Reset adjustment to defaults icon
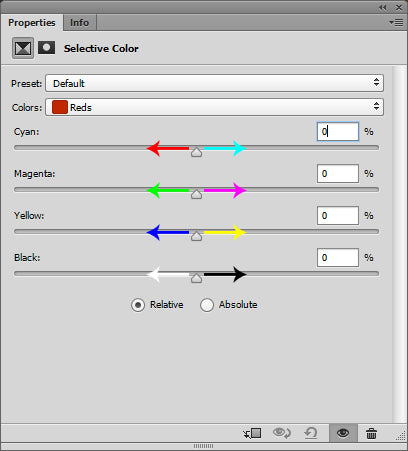The height and width of the screenshot is (451, 408). tap(311, 433)
